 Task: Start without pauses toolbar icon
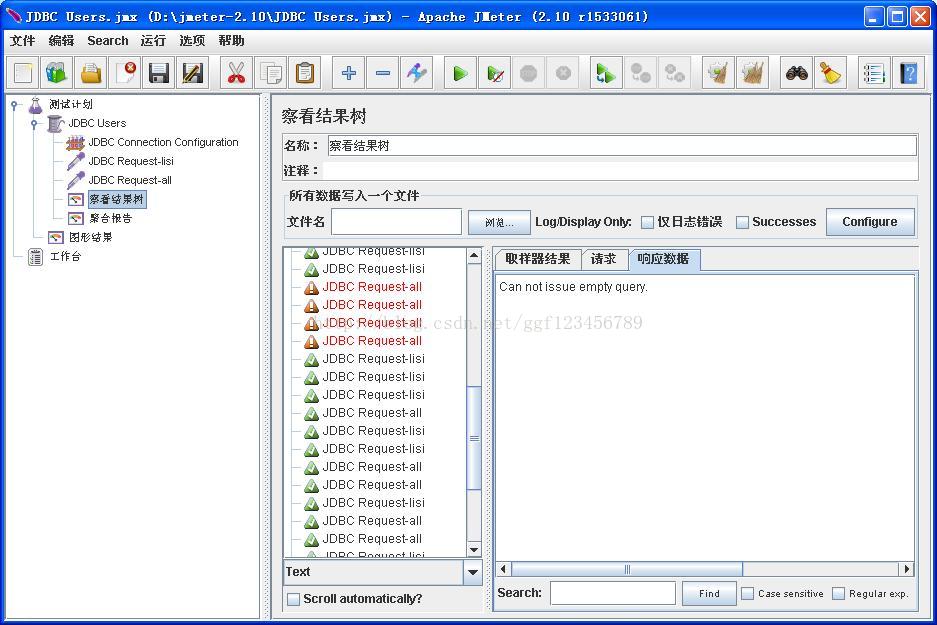tap(495, 73)
